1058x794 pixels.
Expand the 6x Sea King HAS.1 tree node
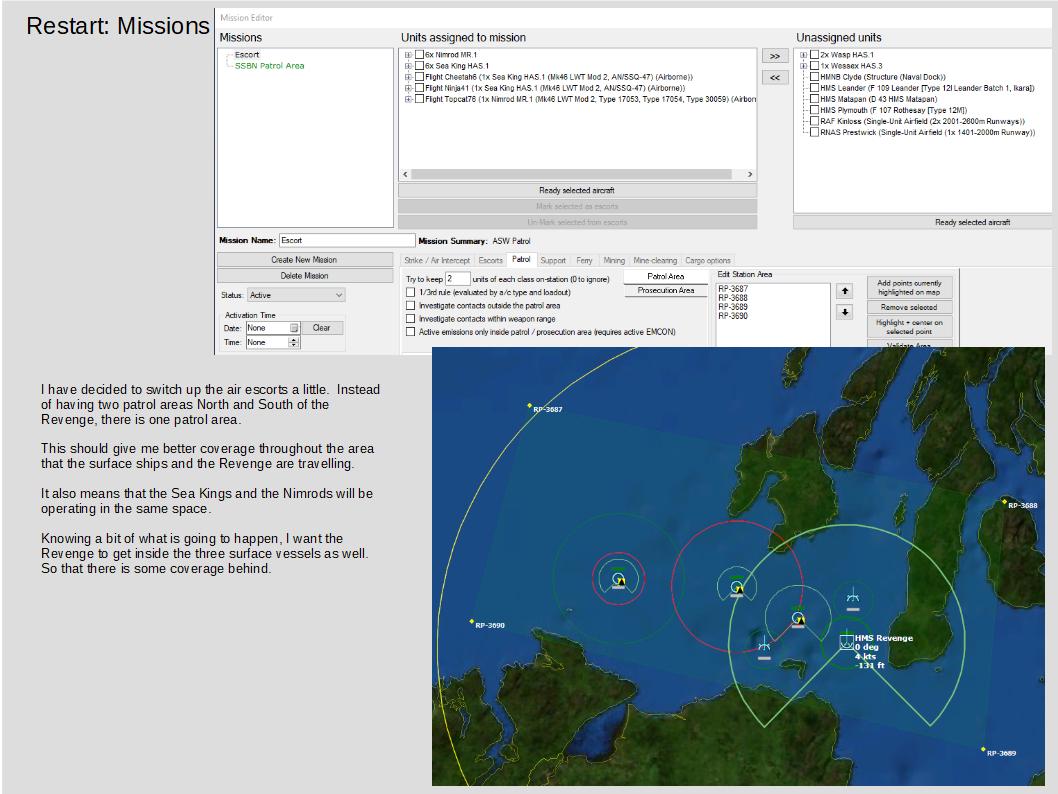point(408,66)
